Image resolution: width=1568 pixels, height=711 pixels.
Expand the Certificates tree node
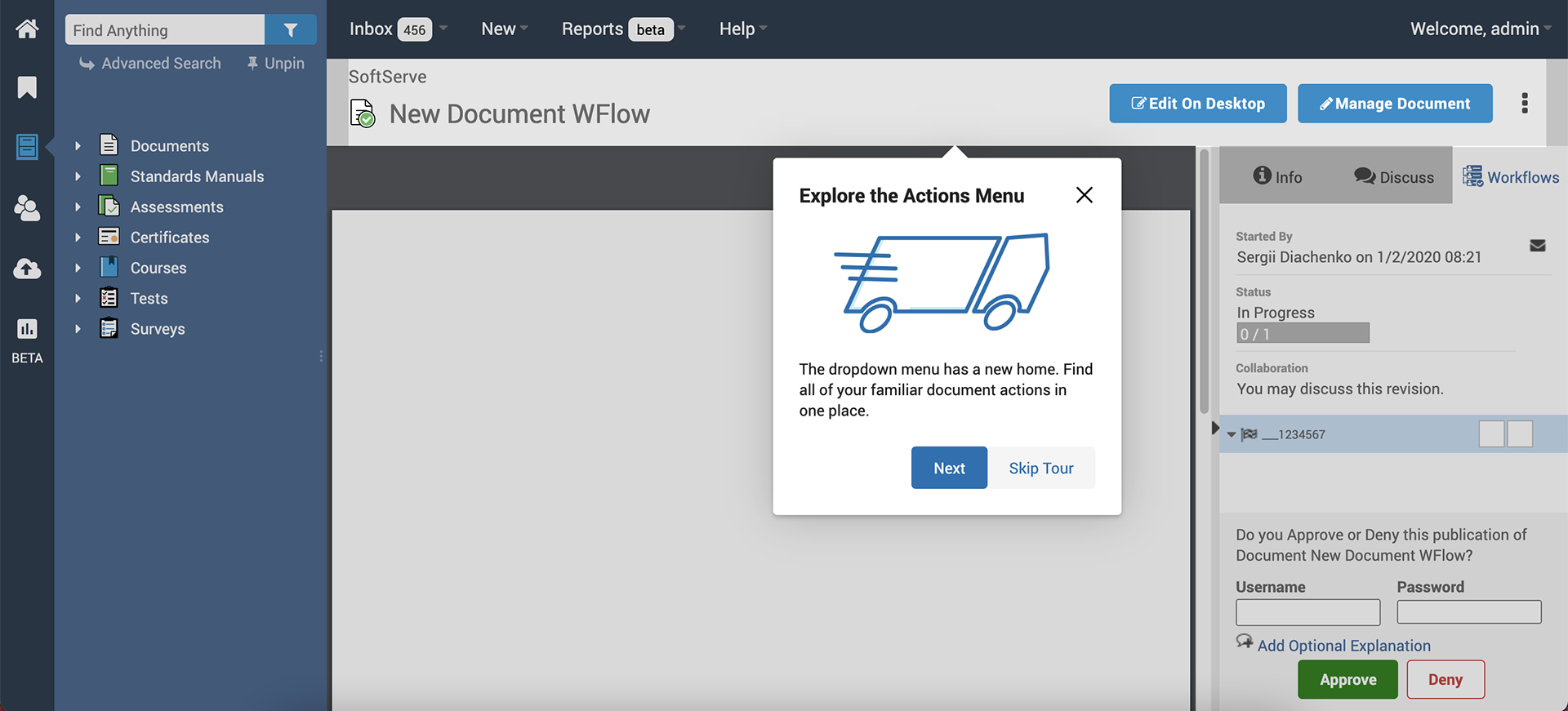78,238
